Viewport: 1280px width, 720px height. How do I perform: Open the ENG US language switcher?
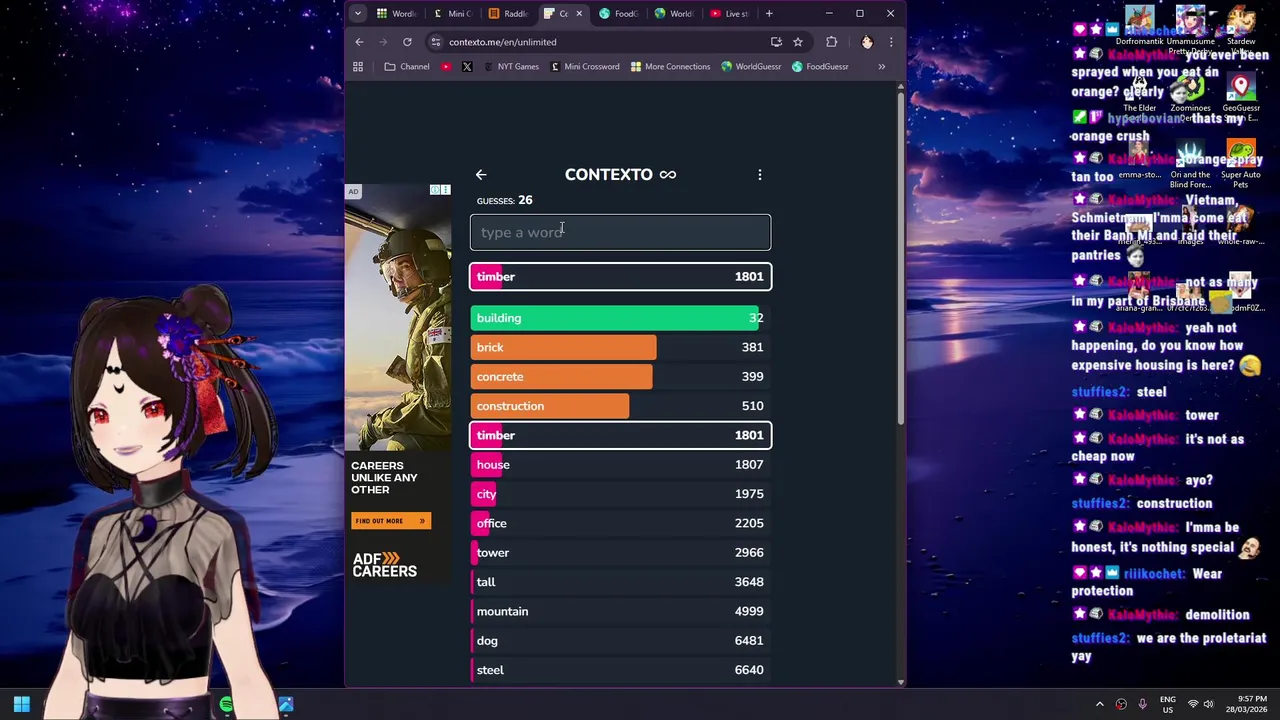coord(1168,705)
